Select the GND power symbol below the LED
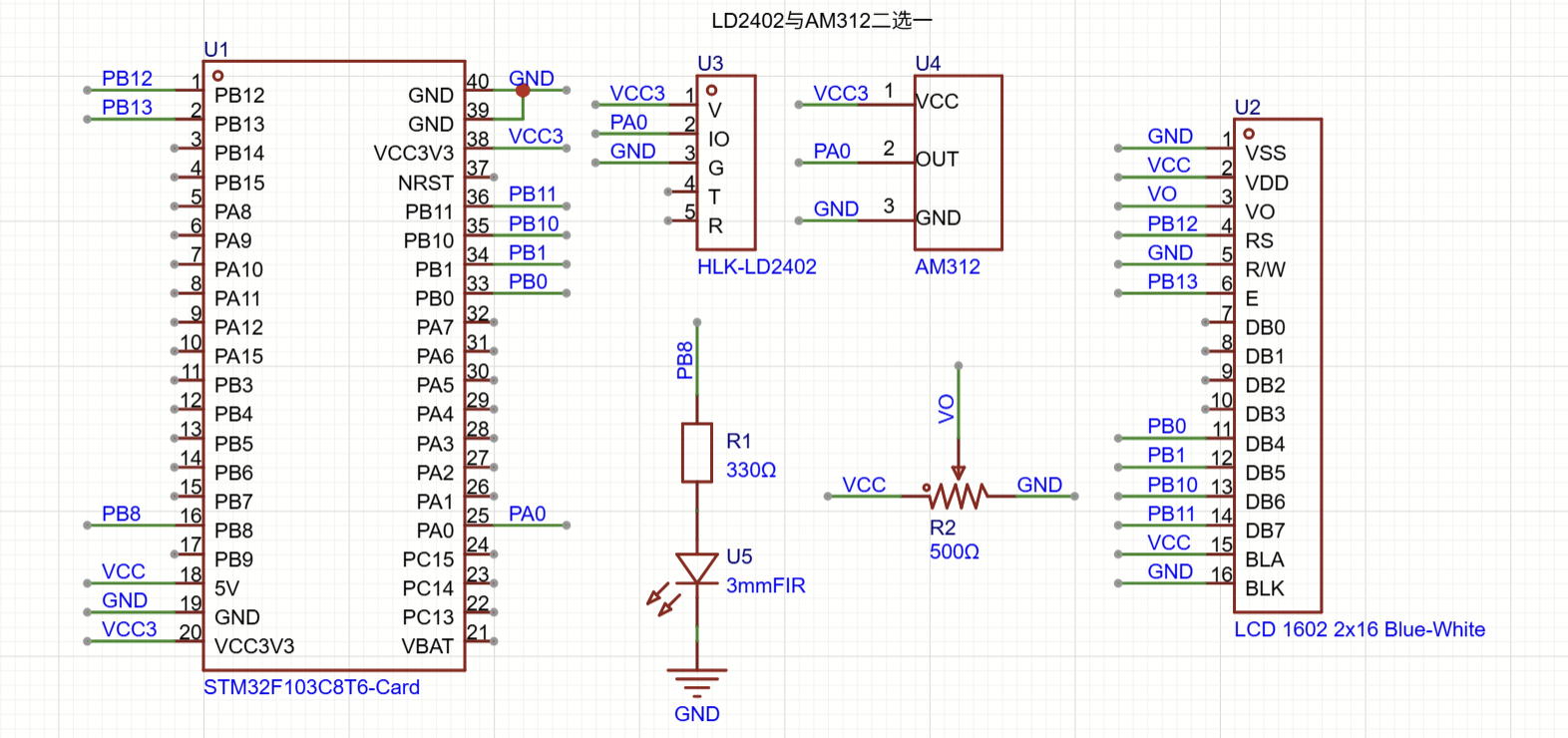The height and width of the screenshot is (738, 1568). (696, 684)
